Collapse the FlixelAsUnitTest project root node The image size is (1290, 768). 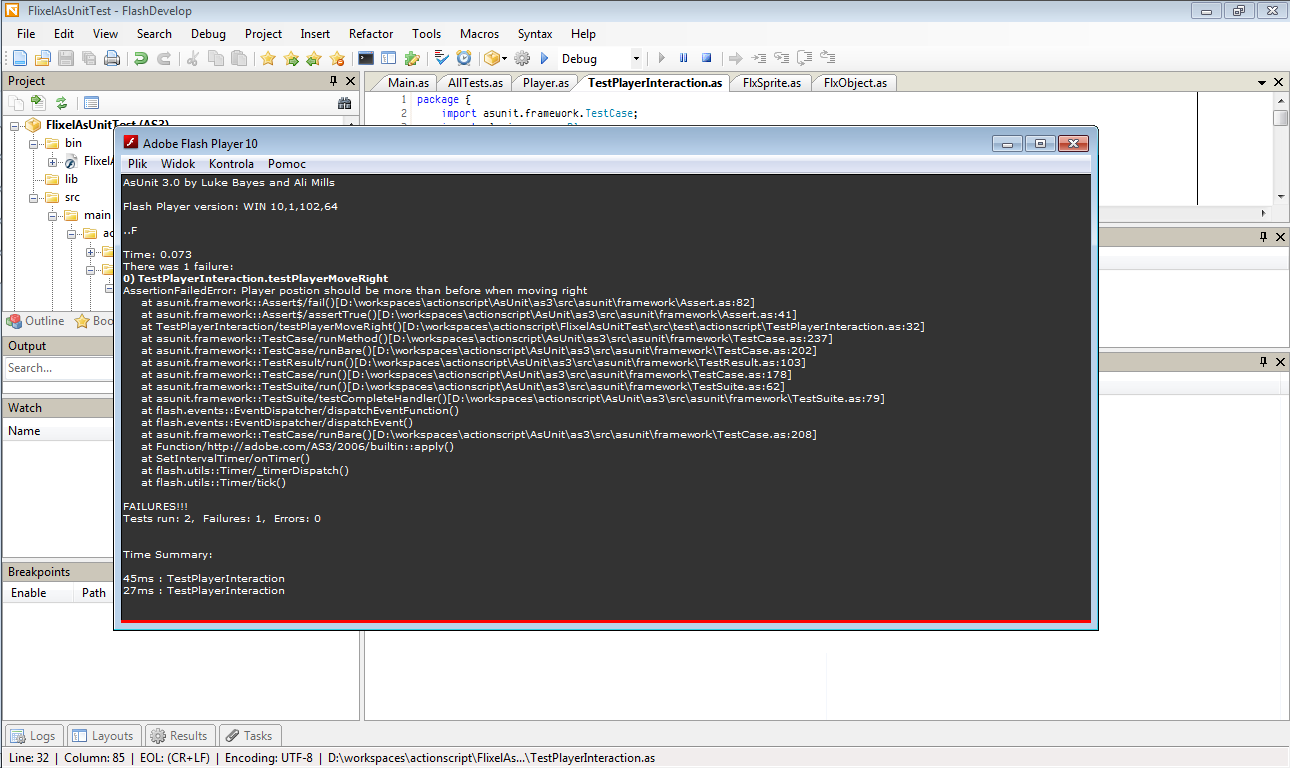point(16,126)
